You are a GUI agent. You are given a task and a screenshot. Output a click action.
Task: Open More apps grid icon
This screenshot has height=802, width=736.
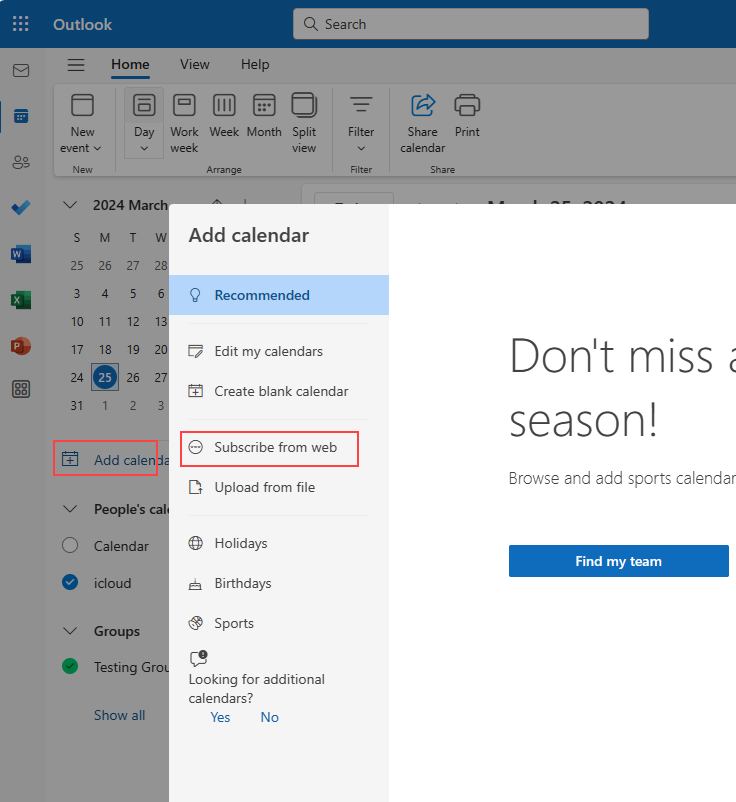click(x=21, y=389)
